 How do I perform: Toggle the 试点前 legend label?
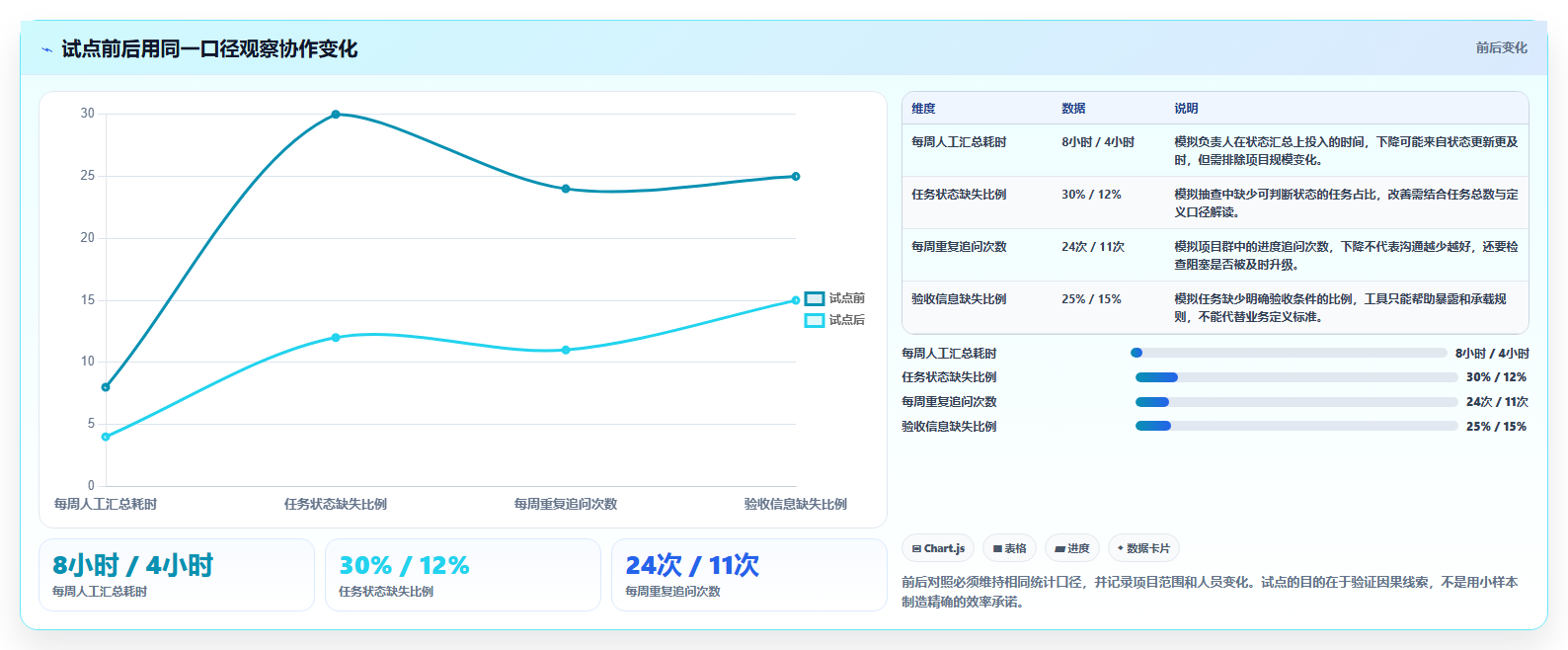tap(847, 298)
